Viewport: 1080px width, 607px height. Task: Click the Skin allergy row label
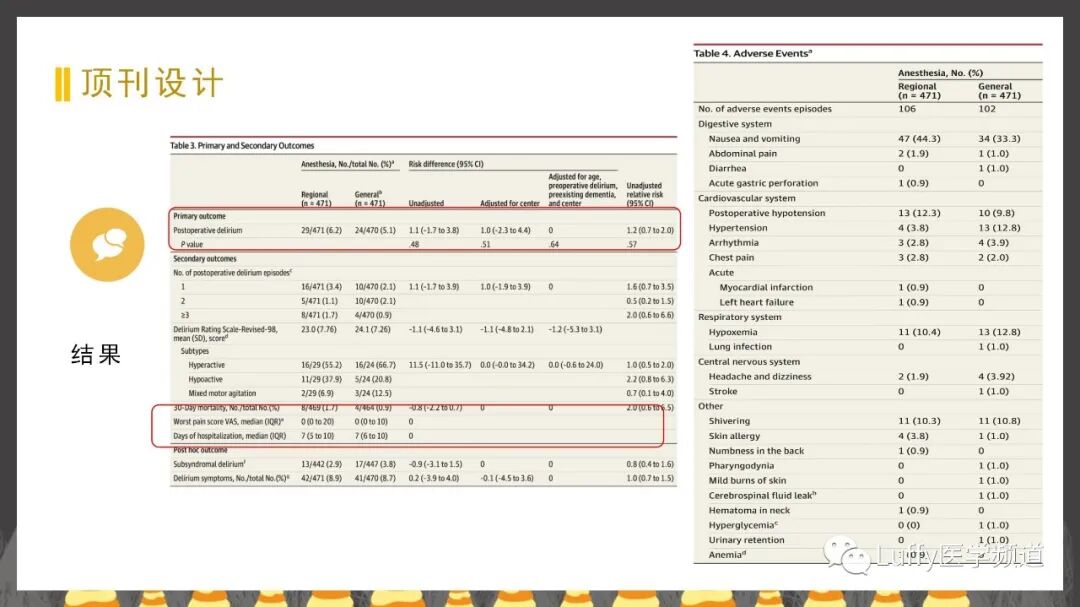point(734,436)
